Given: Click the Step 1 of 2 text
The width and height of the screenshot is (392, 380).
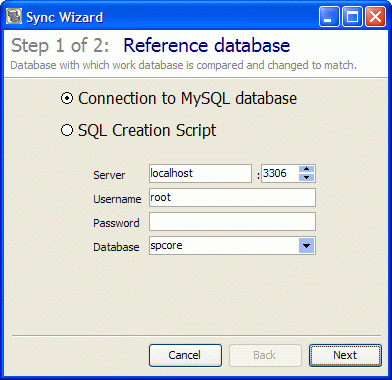Looking at the screenshot, I should [60, 45].
